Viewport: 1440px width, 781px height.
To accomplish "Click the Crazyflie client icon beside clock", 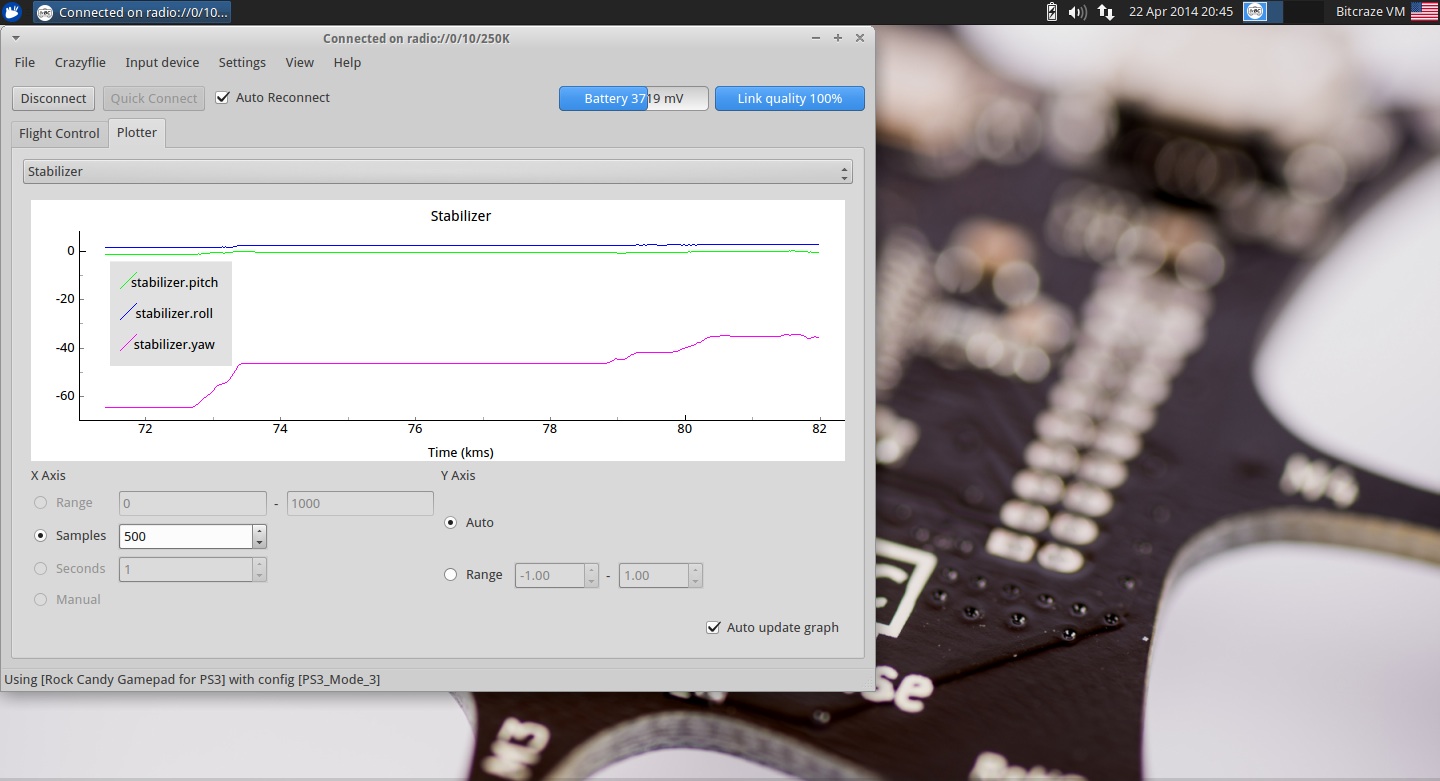I will click(1255, 12).
